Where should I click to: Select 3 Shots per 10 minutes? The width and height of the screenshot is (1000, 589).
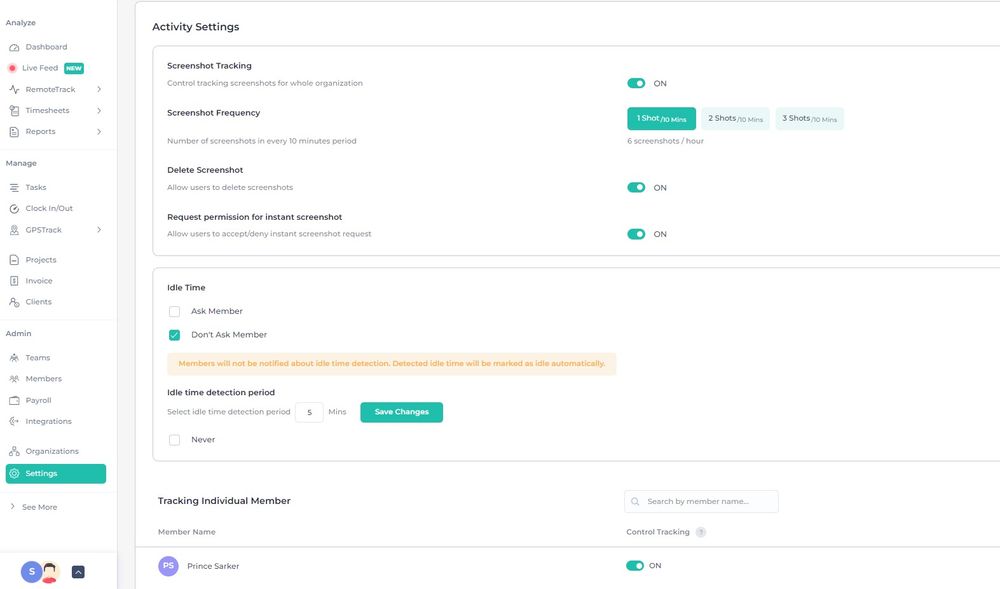(x=810, y=118)
